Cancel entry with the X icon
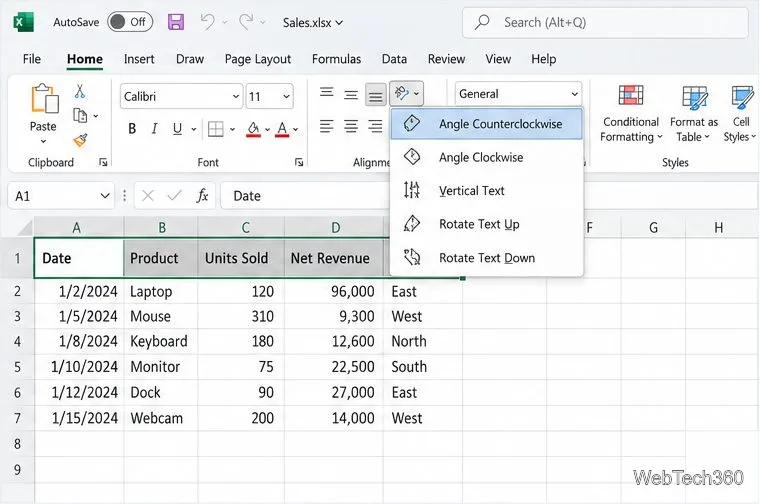This screenshot has height=504, width=760. click(x=148, y=196)
